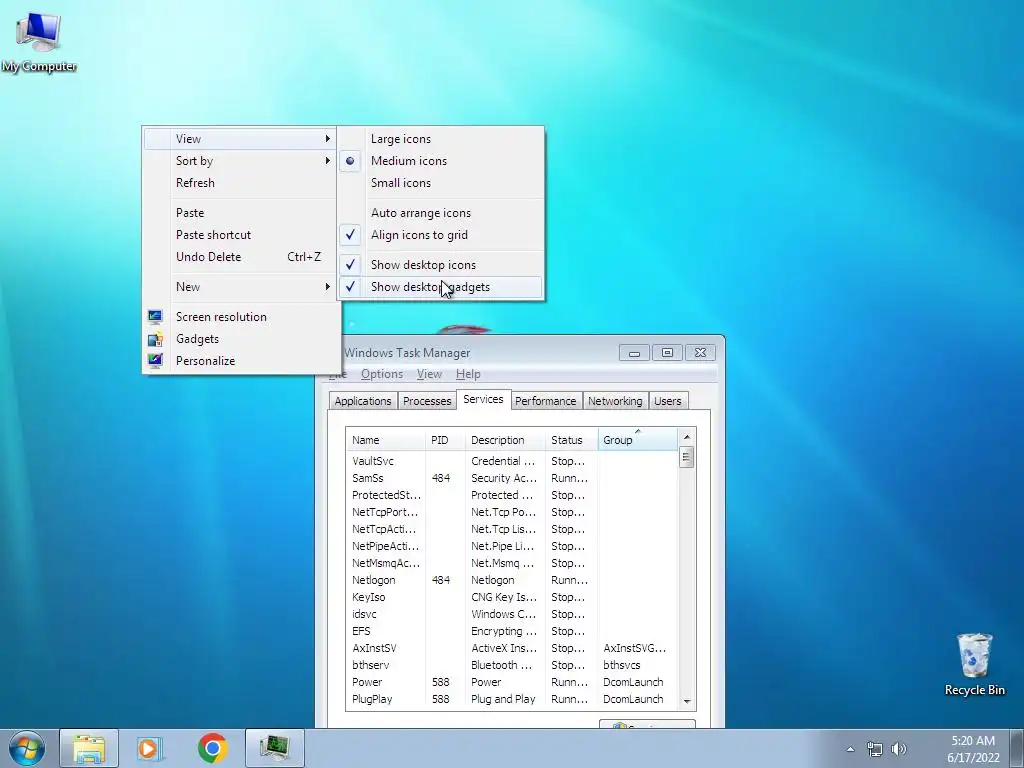
Task: Click the Screen resolution monitor icon
Action: point(155,317)
